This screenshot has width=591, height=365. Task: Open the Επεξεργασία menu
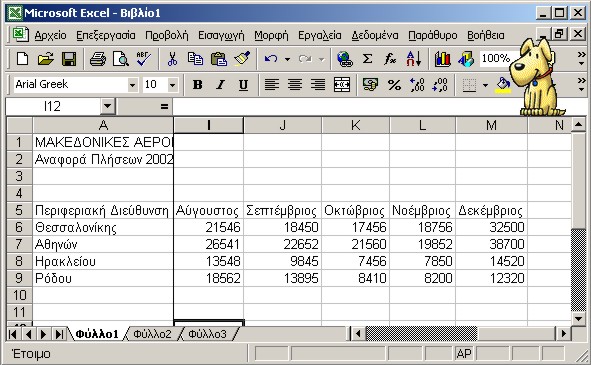(106, 35)
